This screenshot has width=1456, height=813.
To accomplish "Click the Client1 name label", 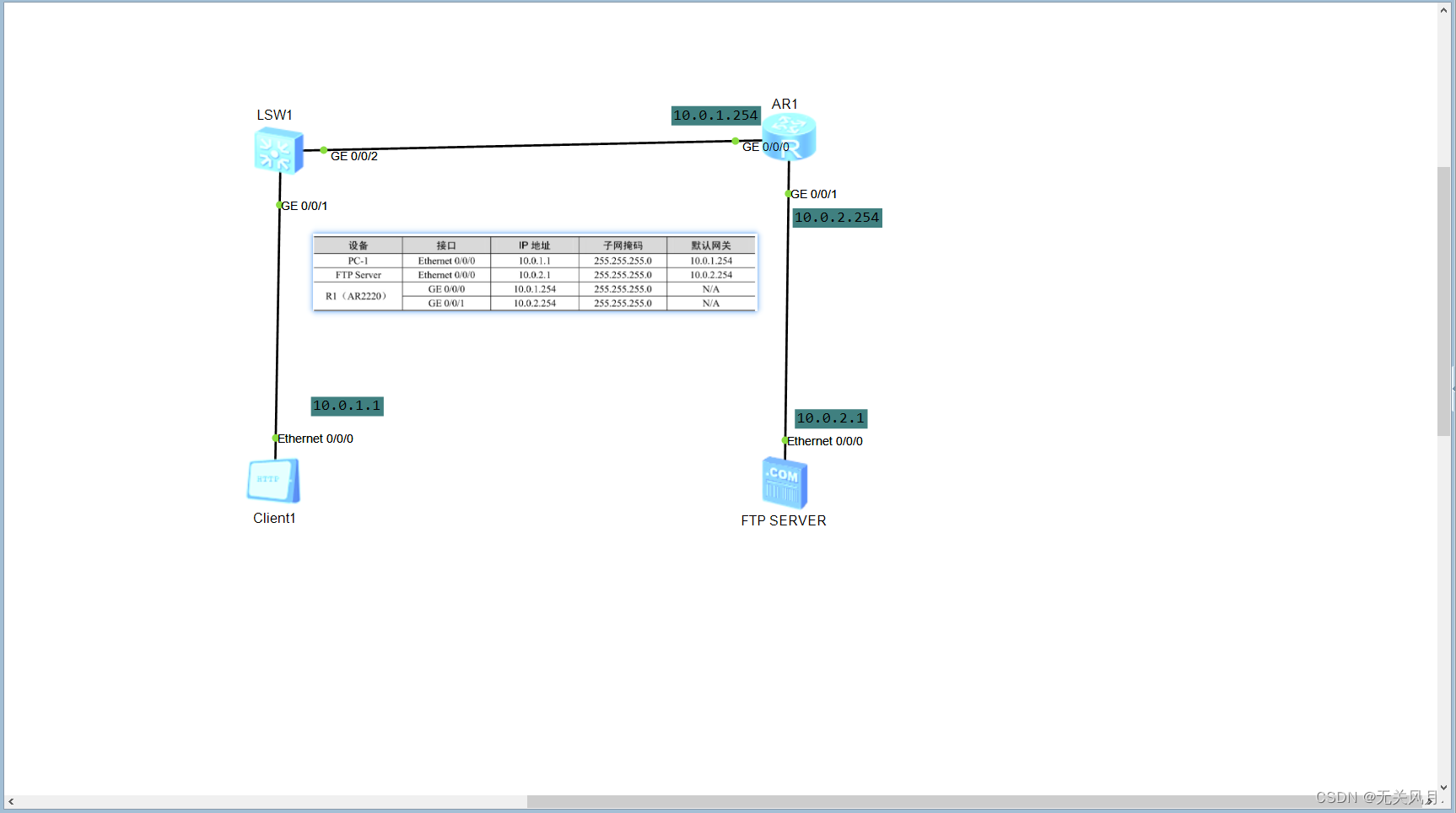I will tap(274, 518).
